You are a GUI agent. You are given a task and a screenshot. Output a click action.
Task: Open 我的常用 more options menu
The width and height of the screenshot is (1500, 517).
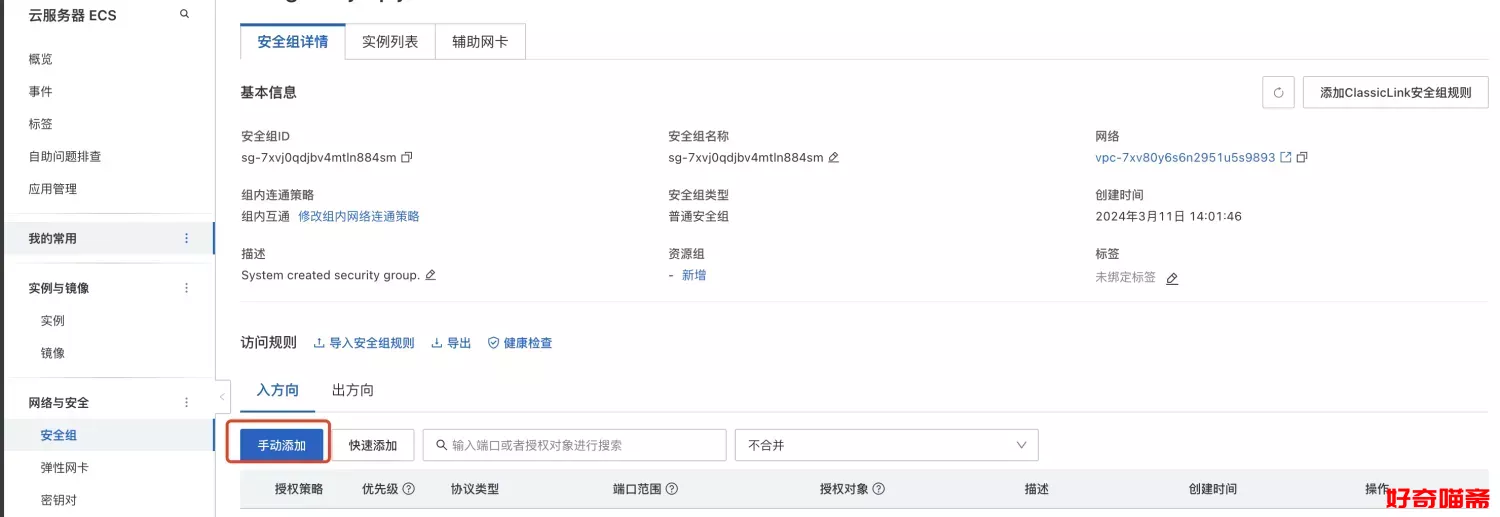186,239
